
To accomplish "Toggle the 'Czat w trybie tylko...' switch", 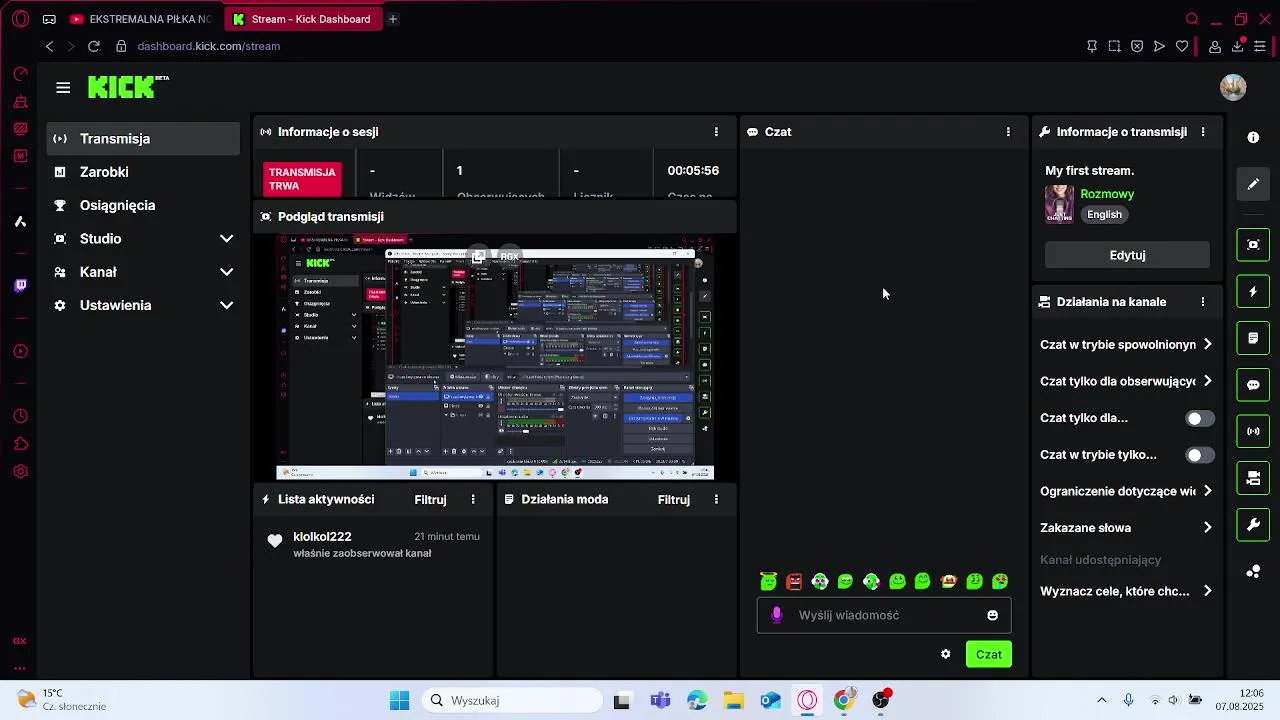I will (x=1200, y=455).
